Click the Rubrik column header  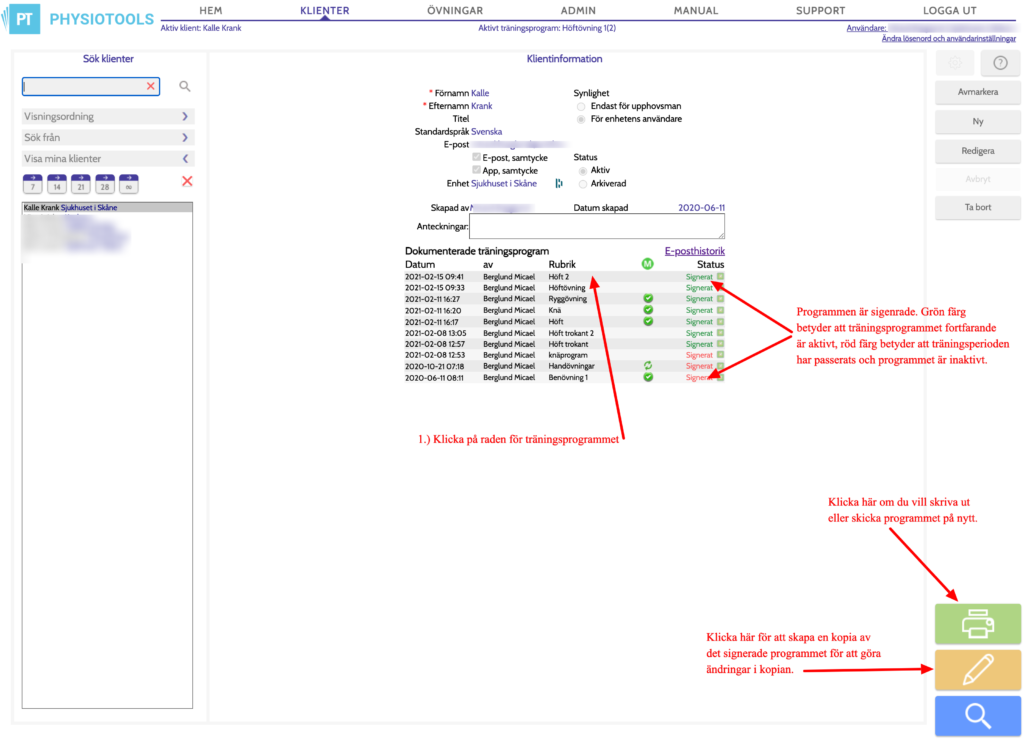(x=562, y=265)
